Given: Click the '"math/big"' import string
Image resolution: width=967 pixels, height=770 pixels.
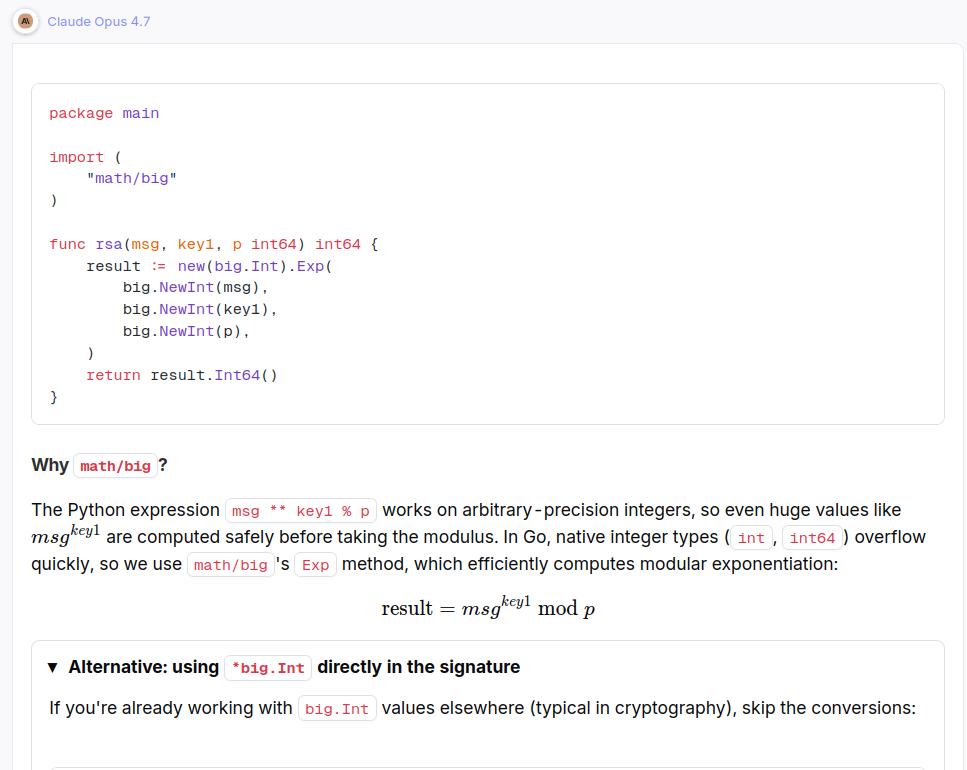Looking at the screenshot, I should click(131, 179).
